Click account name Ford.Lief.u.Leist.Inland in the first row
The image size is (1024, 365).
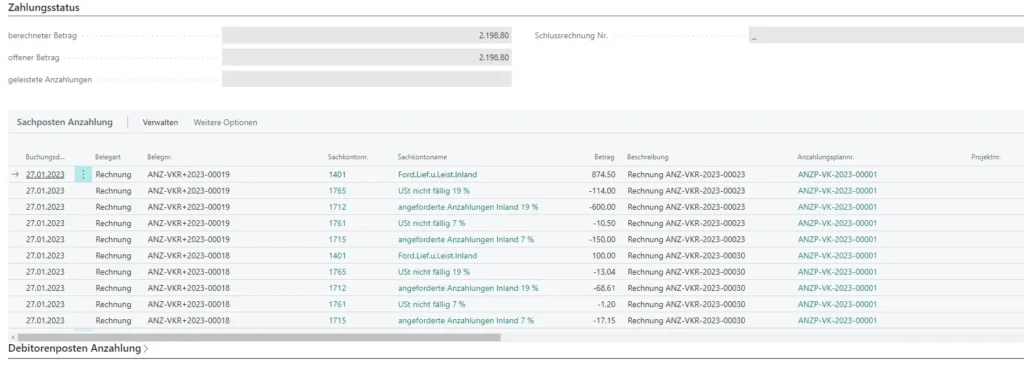[437, 174]
